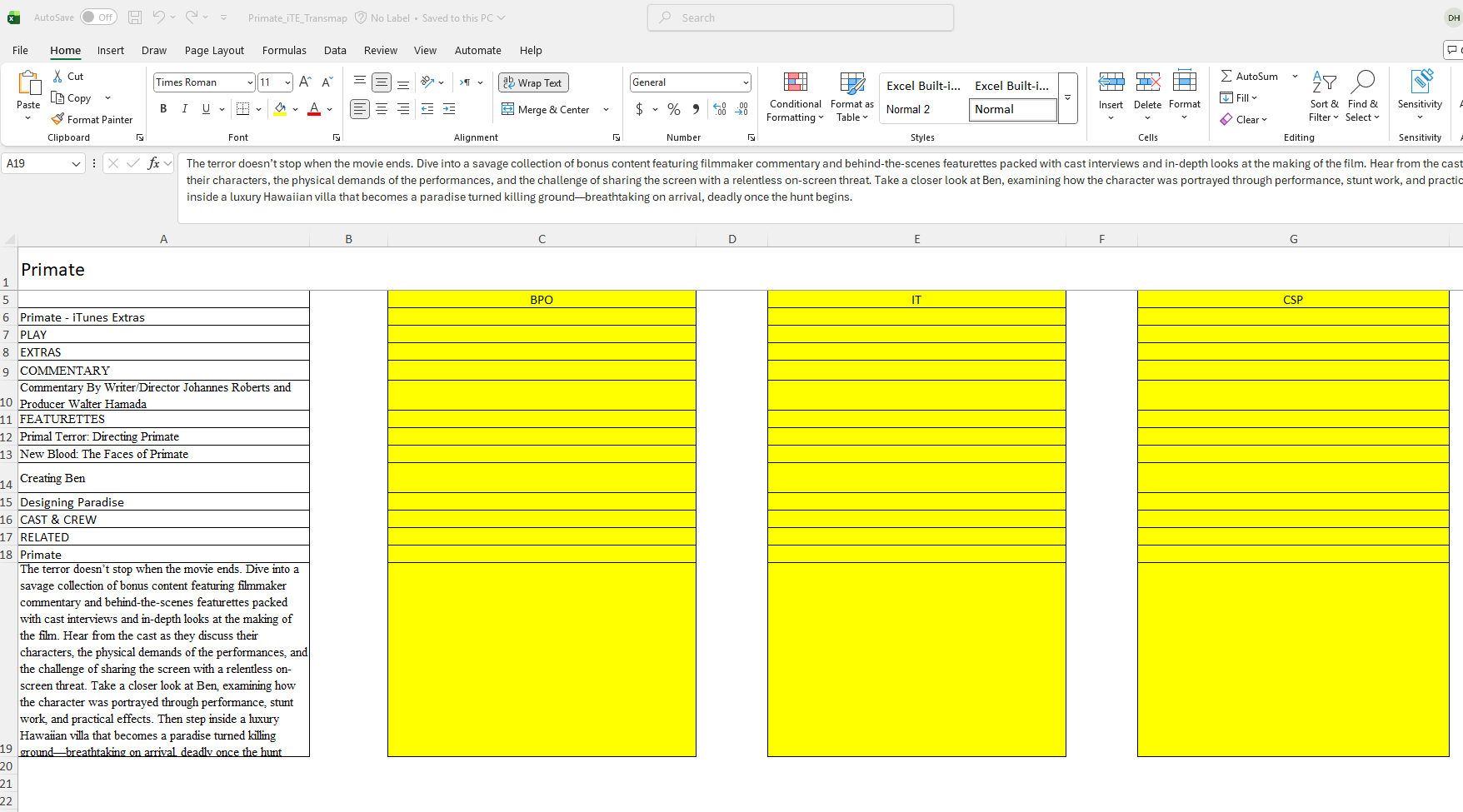Click the Delete cells icon

(1147, 82)
